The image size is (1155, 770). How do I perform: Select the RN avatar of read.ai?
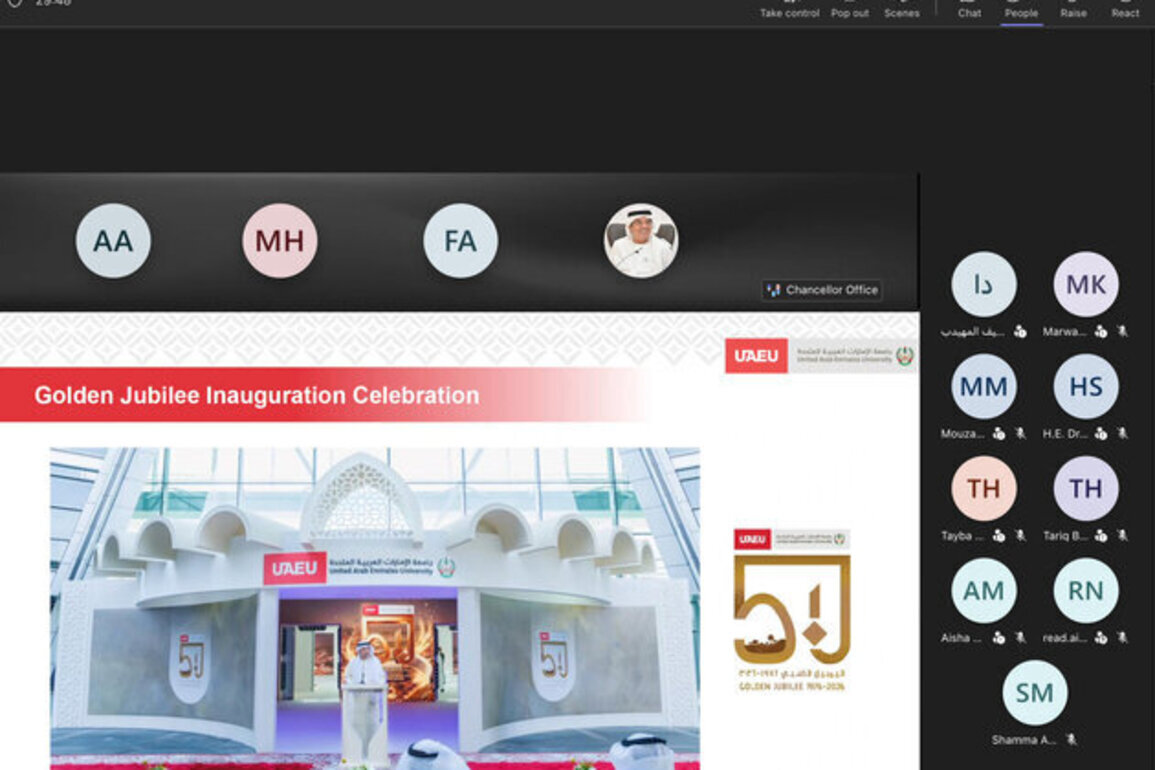tap(1086, 591)
